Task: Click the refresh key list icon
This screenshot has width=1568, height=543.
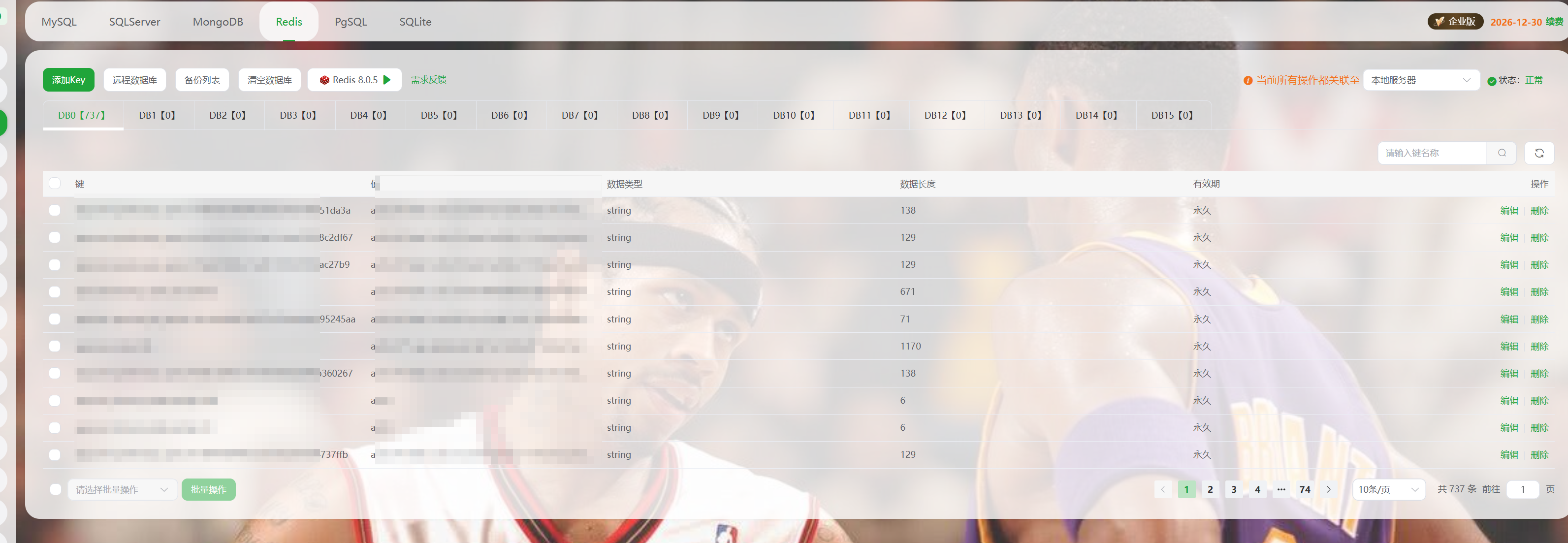Action: 1538,153
